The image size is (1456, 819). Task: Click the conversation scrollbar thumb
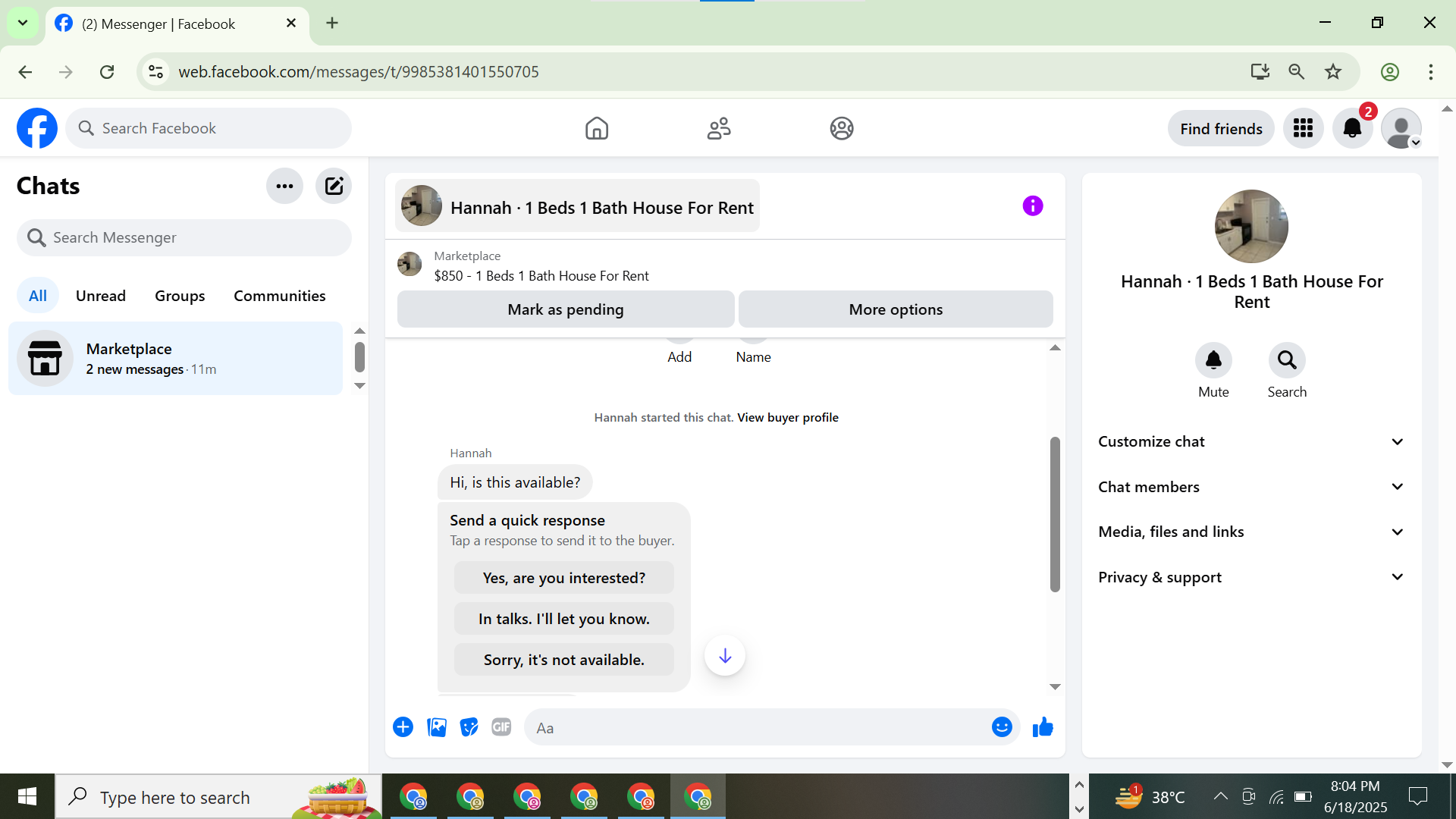1055,514
